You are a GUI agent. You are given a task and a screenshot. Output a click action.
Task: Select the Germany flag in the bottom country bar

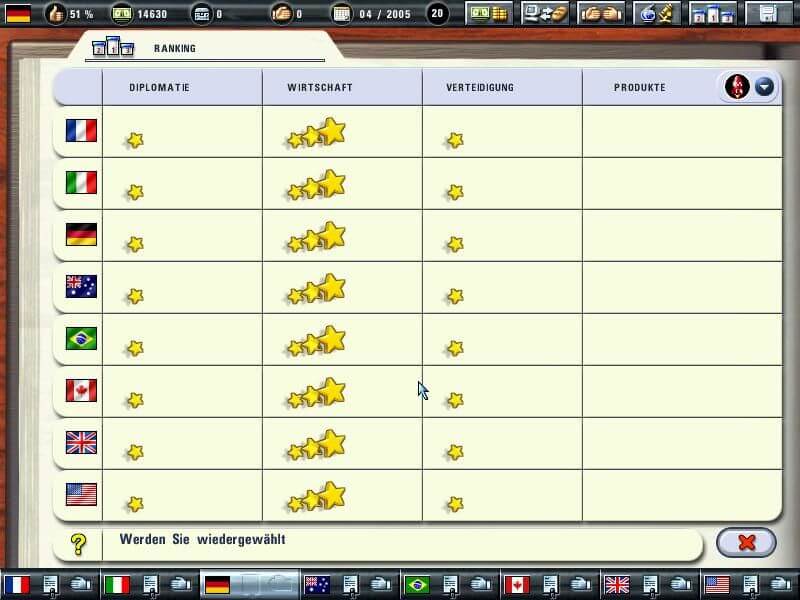[x=217, y=585]
